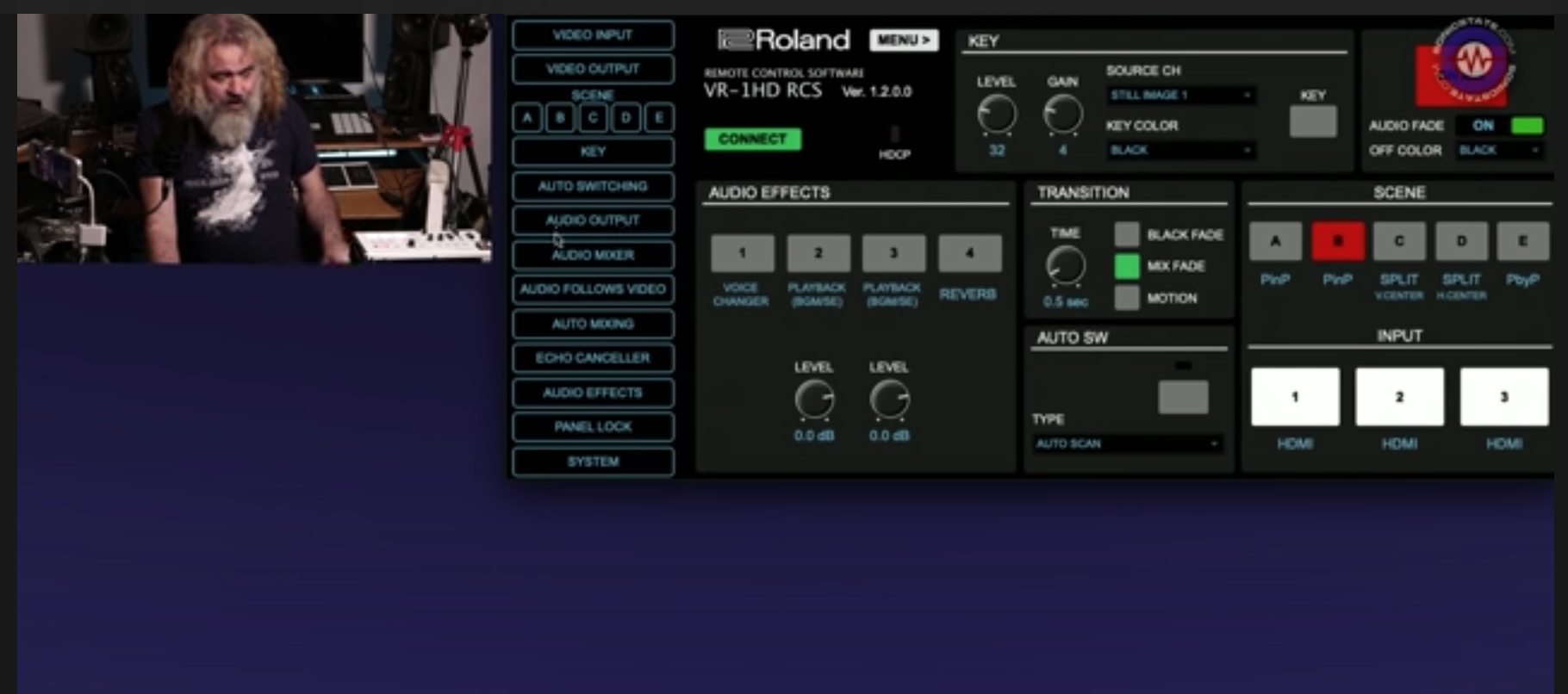Select scene A PinP in SCENE panel

[1275, 241]
